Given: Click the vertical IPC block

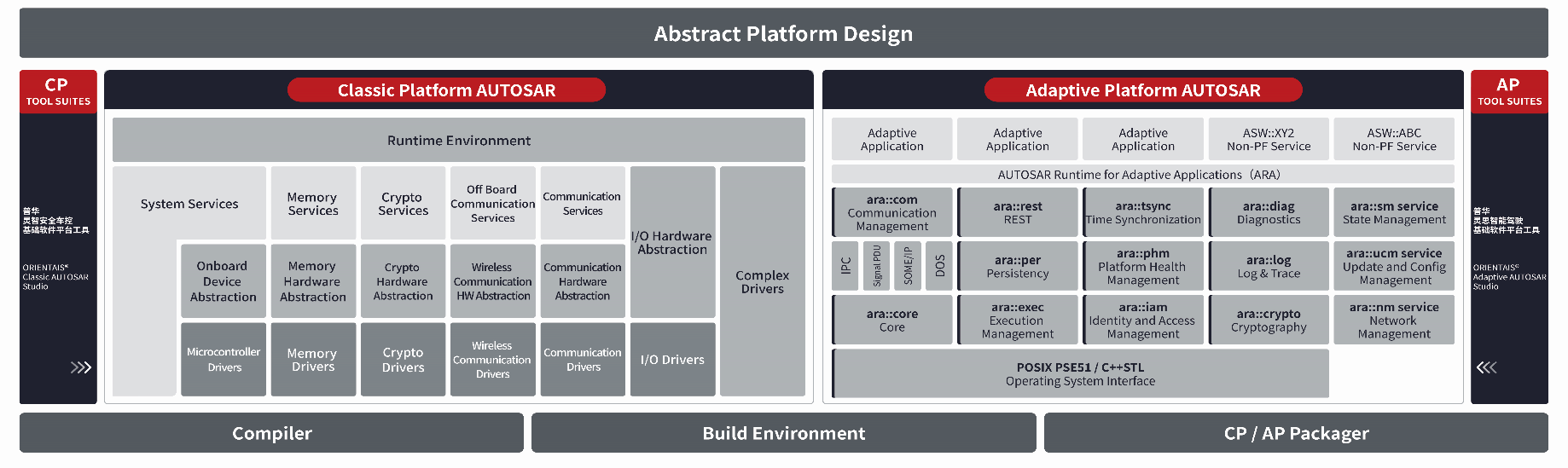Looking at the screenshot, I should [x=845, y=266].
